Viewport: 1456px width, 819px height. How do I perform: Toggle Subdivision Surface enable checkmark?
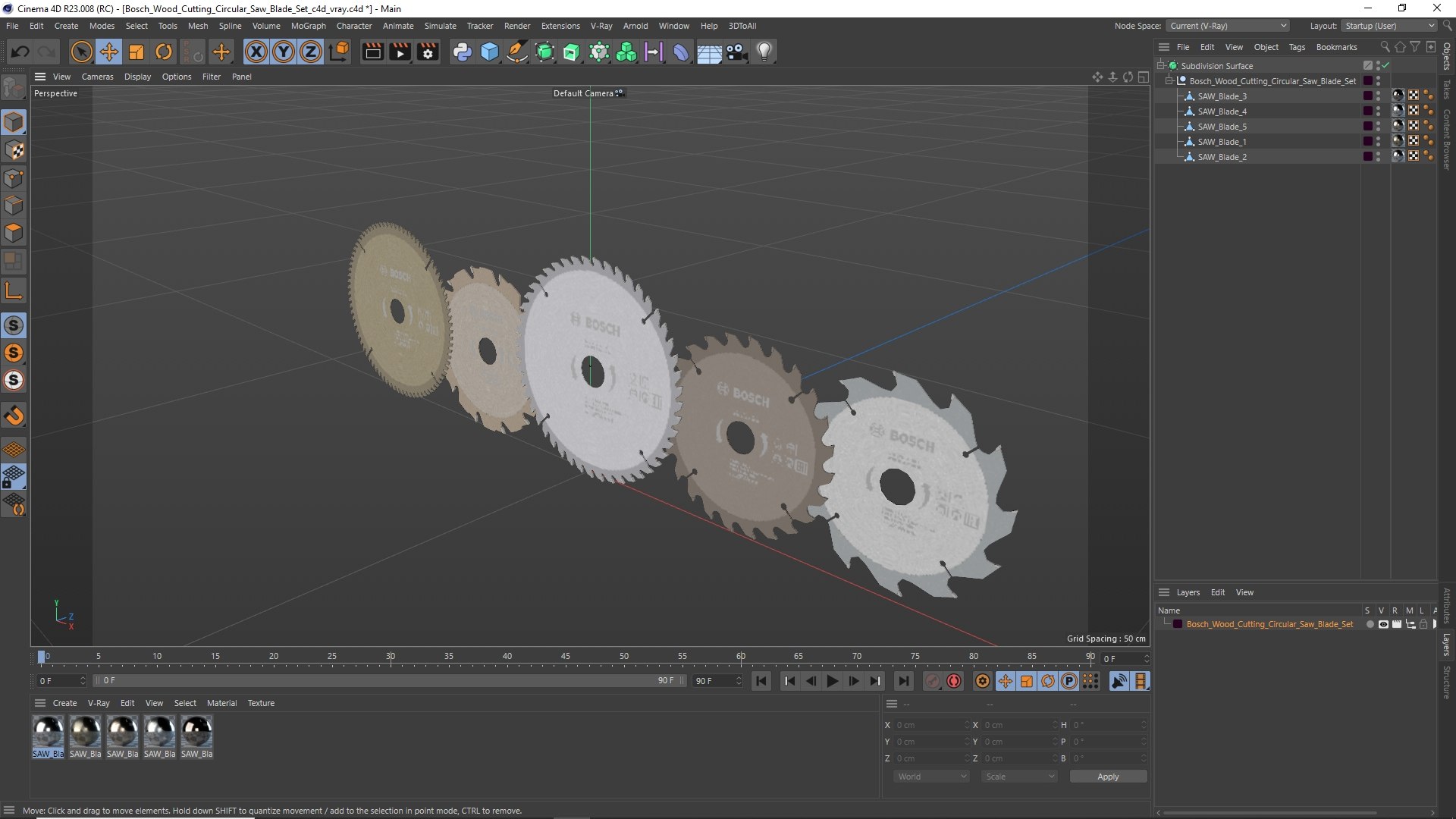[1385, 65]
